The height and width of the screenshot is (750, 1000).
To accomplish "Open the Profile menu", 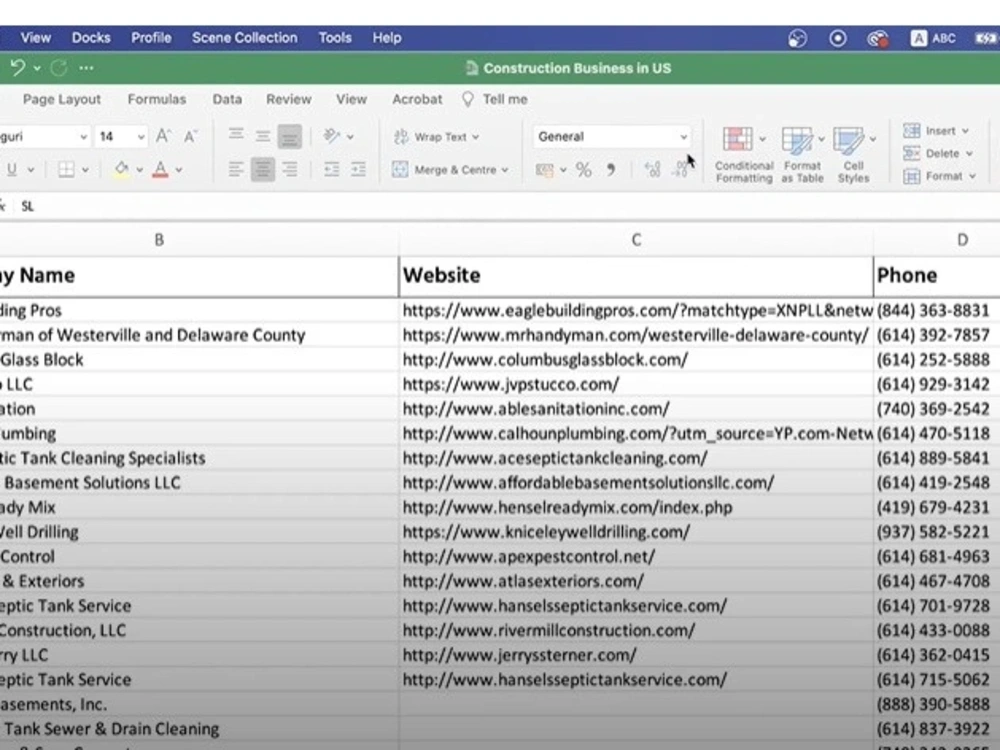I will (x=151, y=38).
